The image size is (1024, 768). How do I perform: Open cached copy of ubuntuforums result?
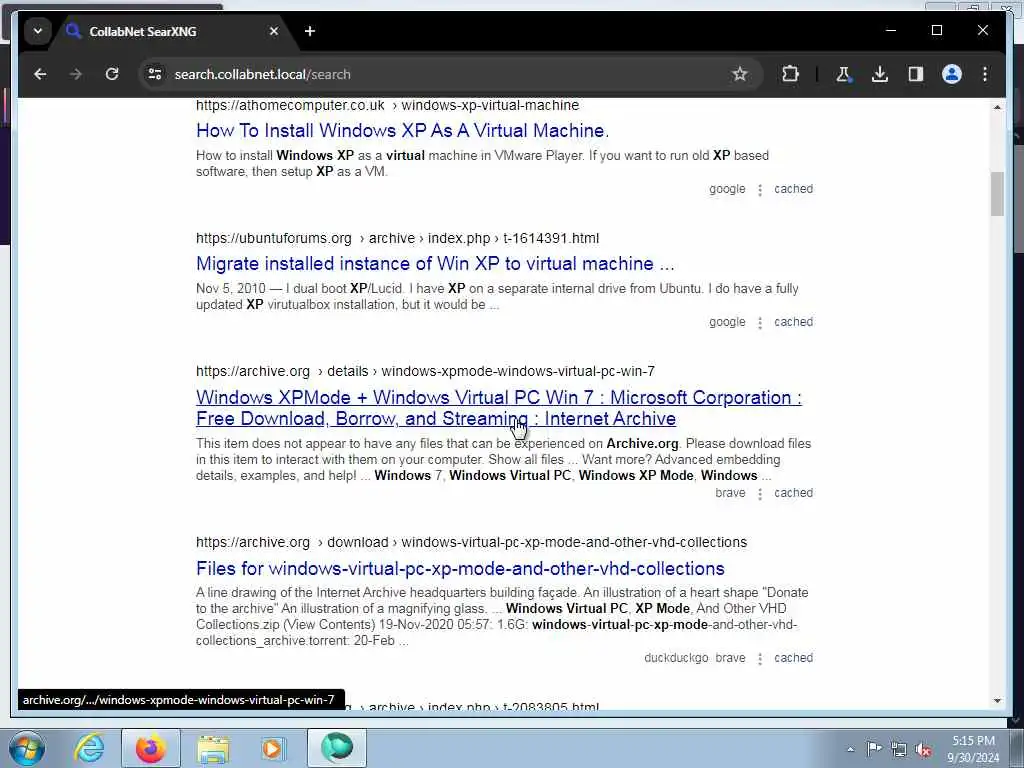[x=793, y=323]
